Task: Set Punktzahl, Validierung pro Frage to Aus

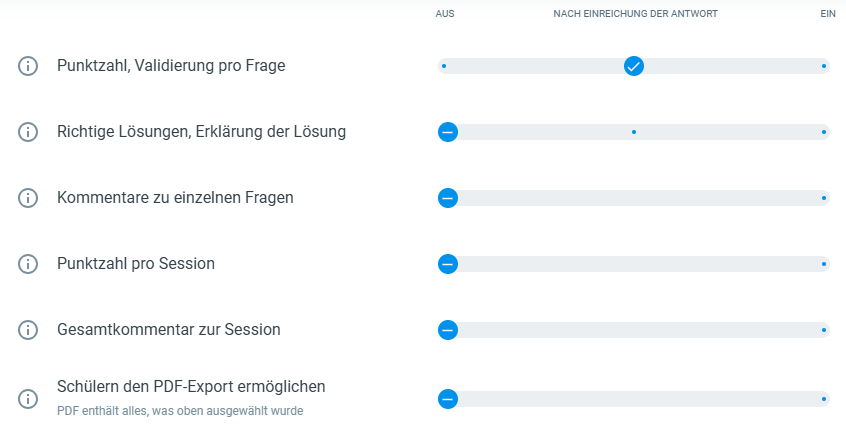Action: 444,66
